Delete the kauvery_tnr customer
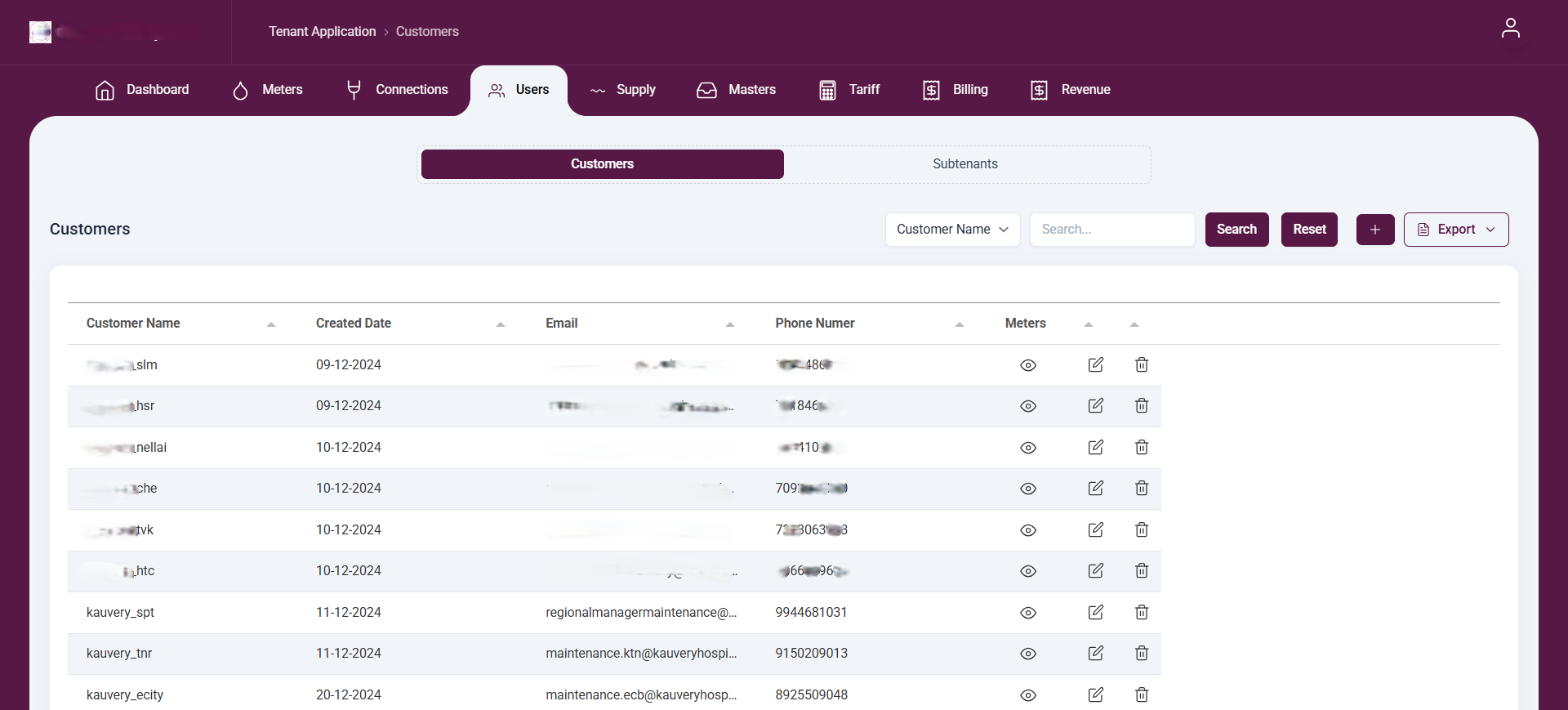 [x=1141, y=653]
